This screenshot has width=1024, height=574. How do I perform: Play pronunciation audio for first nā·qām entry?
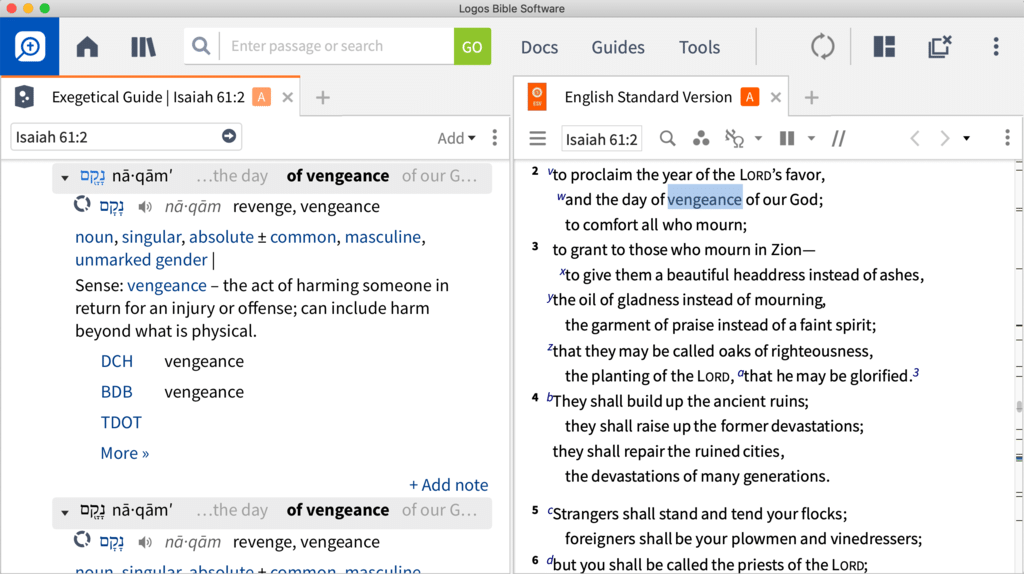(145, 207)
